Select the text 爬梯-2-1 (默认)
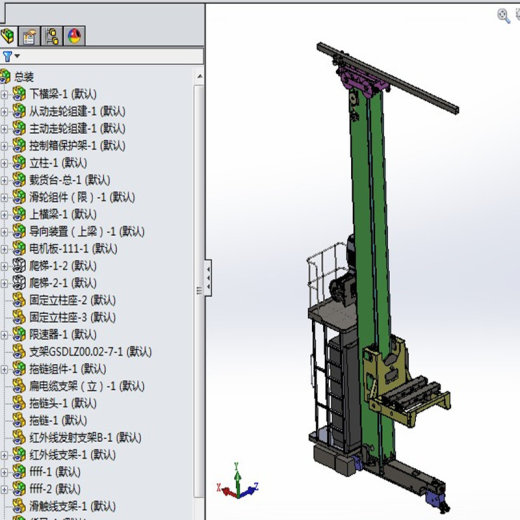The image size is (520, 520). (63, 283)
